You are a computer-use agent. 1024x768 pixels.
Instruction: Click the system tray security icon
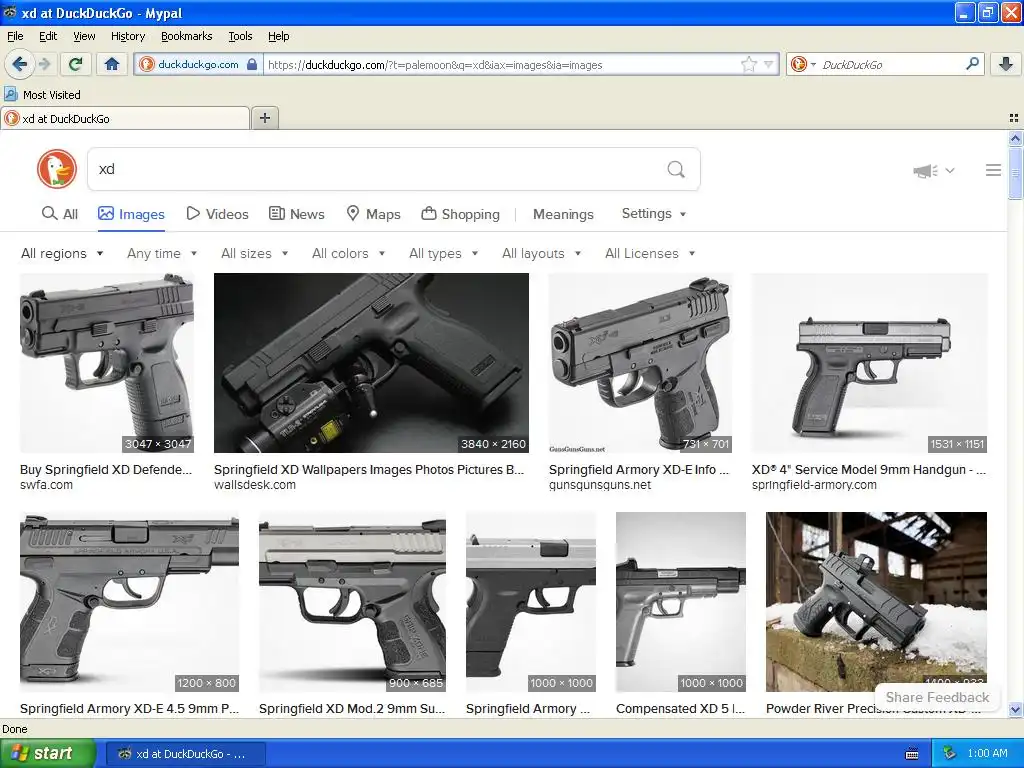click(950, 753)
